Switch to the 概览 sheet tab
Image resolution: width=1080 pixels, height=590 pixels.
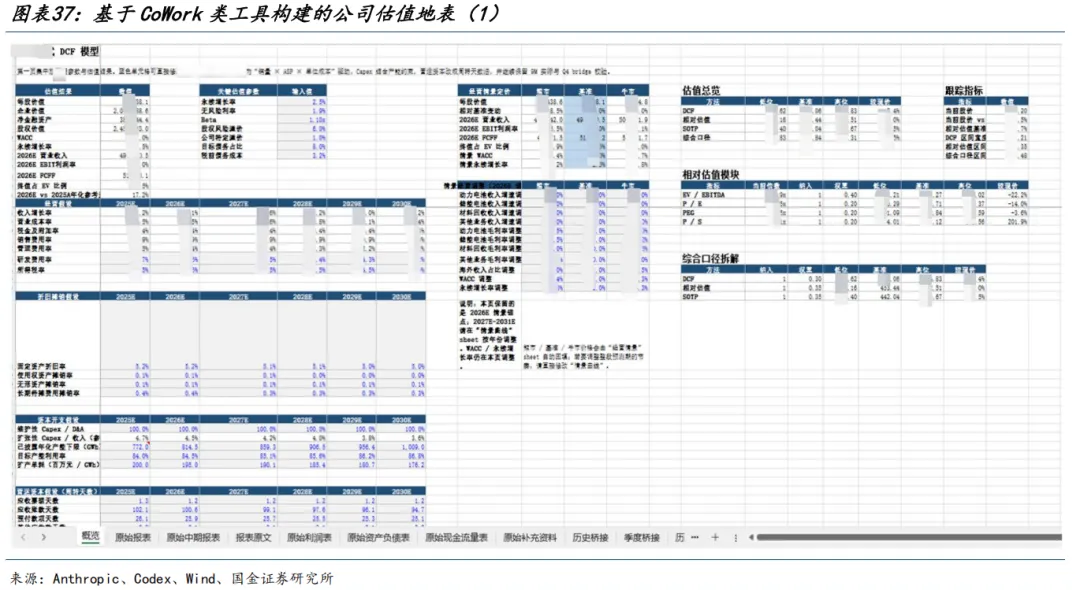(x=90, y=536)
